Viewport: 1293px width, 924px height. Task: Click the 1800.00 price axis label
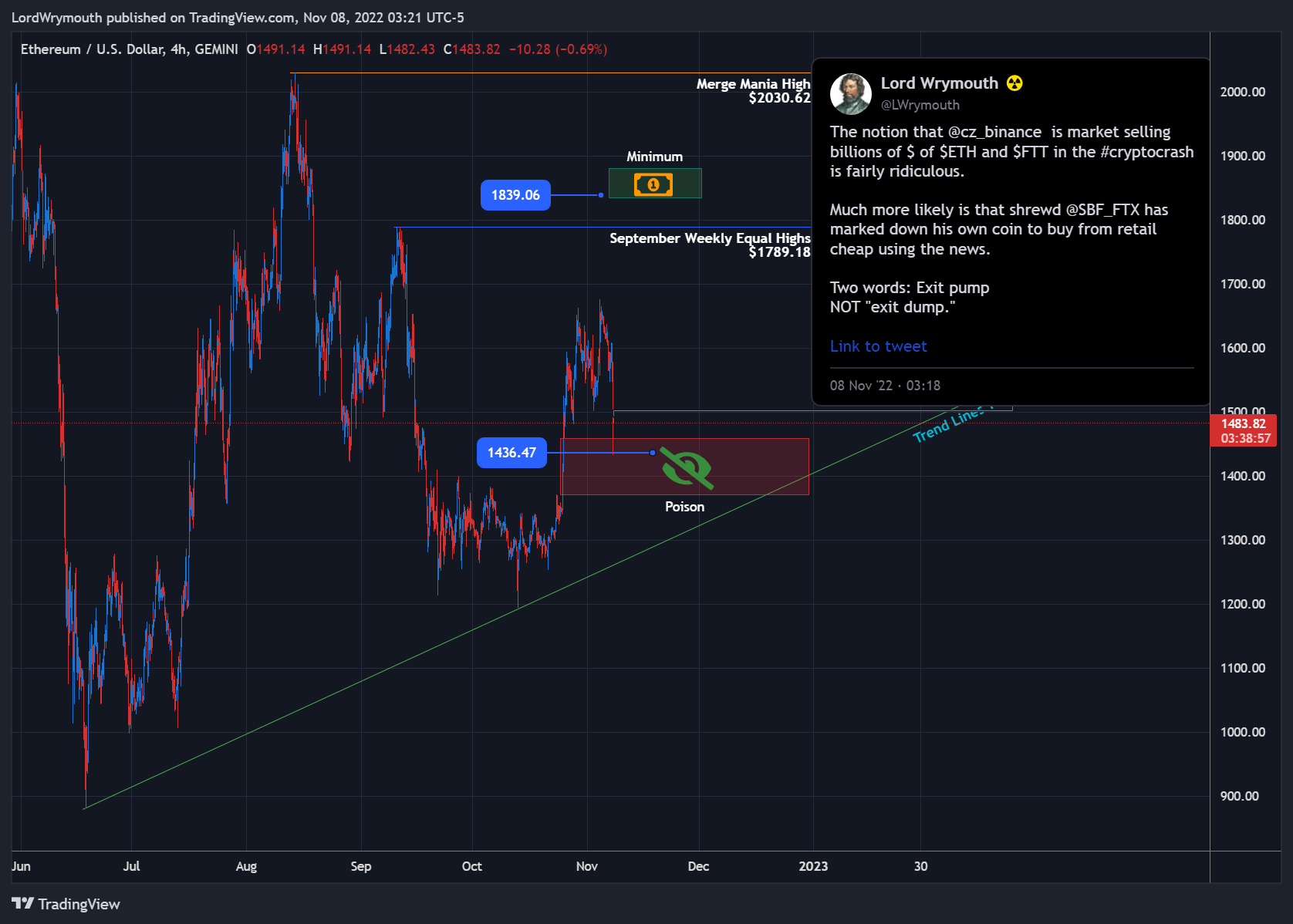coord(1242,220)
